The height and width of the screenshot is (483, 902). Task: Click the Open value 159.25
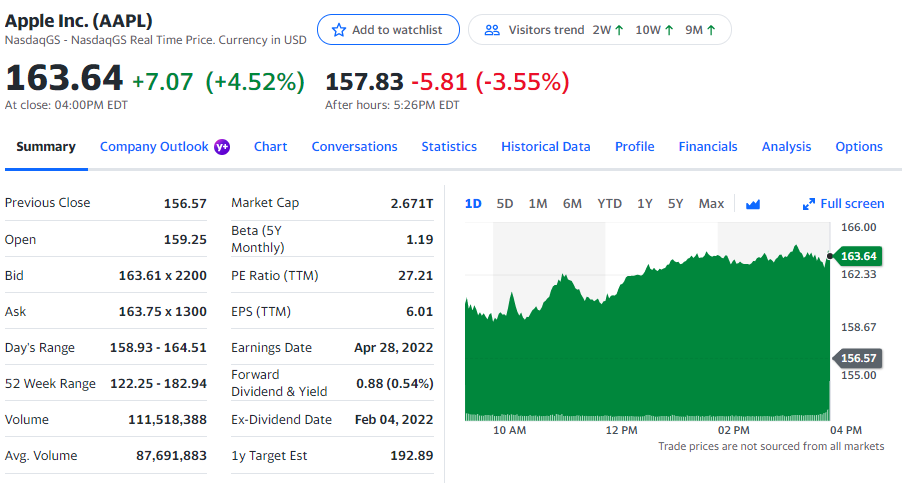pos(185,239)
